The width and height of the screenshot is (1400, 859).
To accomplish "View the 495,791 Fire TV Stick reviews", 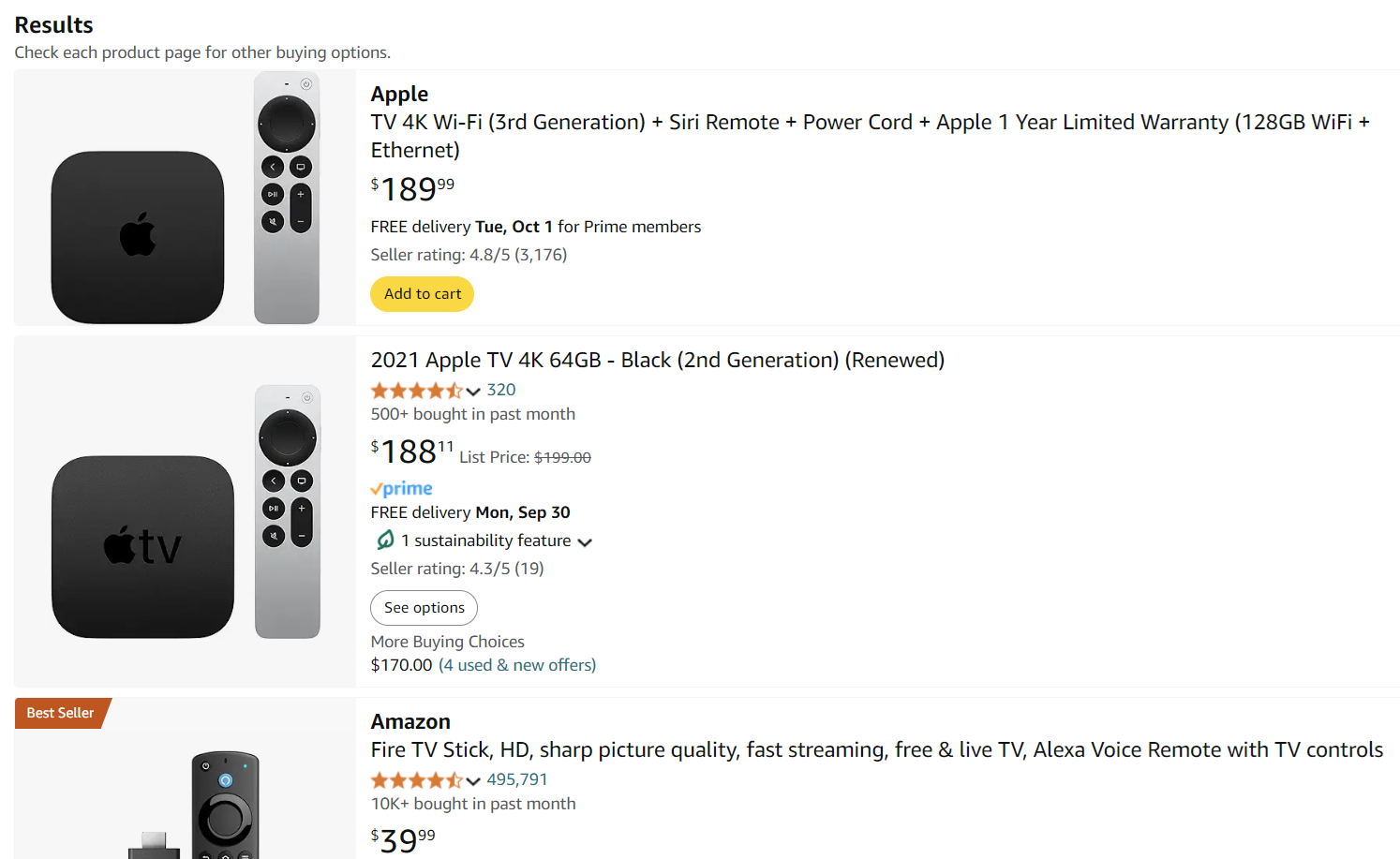I will [516, 778].
